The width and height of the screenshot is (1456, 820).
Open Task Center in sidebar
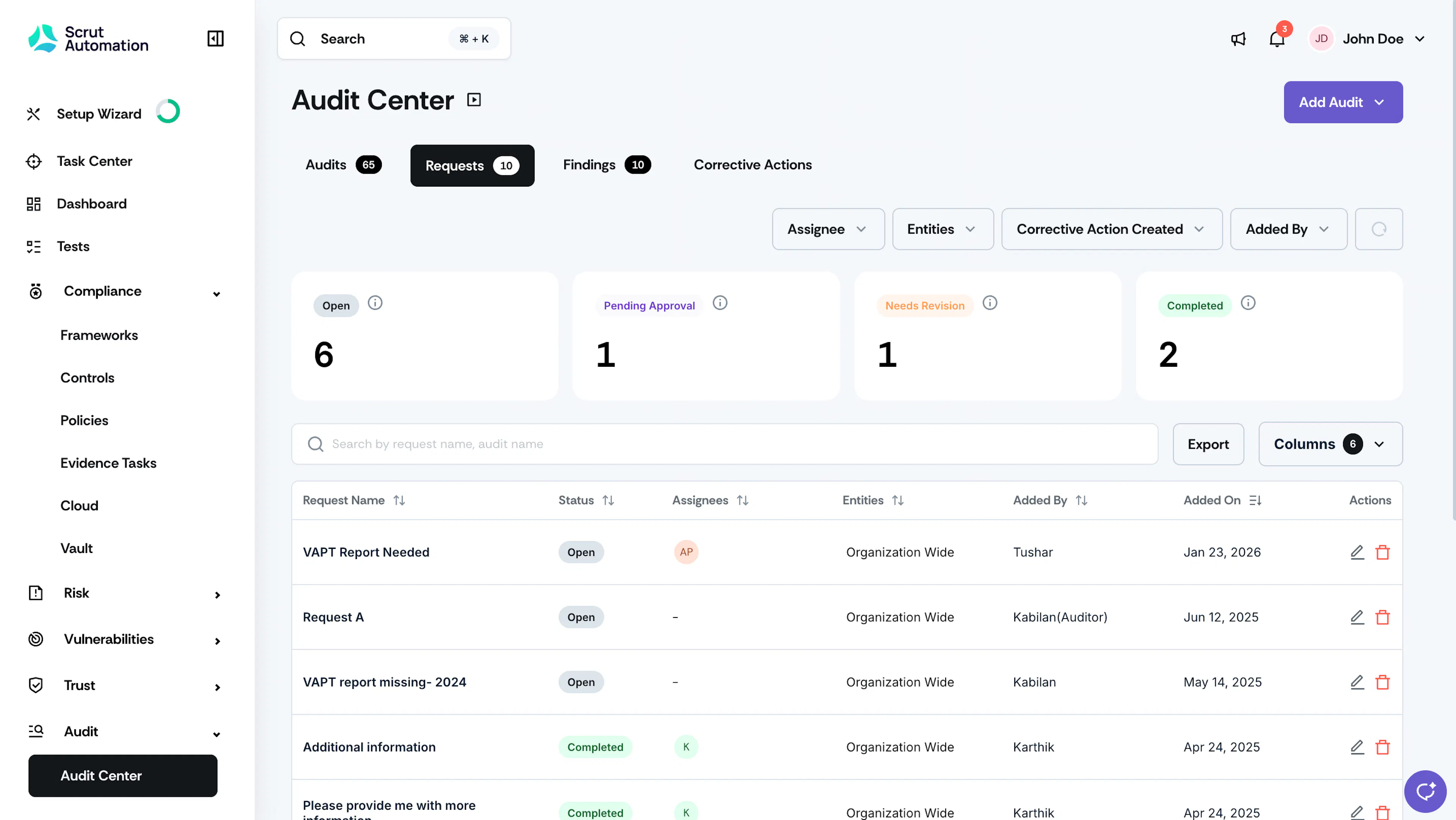[x=94, y=161]
